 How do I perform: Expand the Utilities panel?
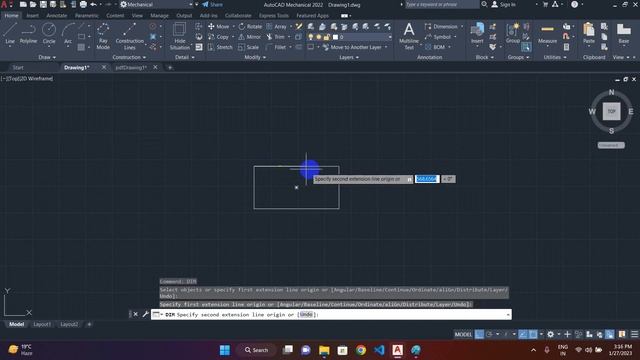tap(555, 58)
